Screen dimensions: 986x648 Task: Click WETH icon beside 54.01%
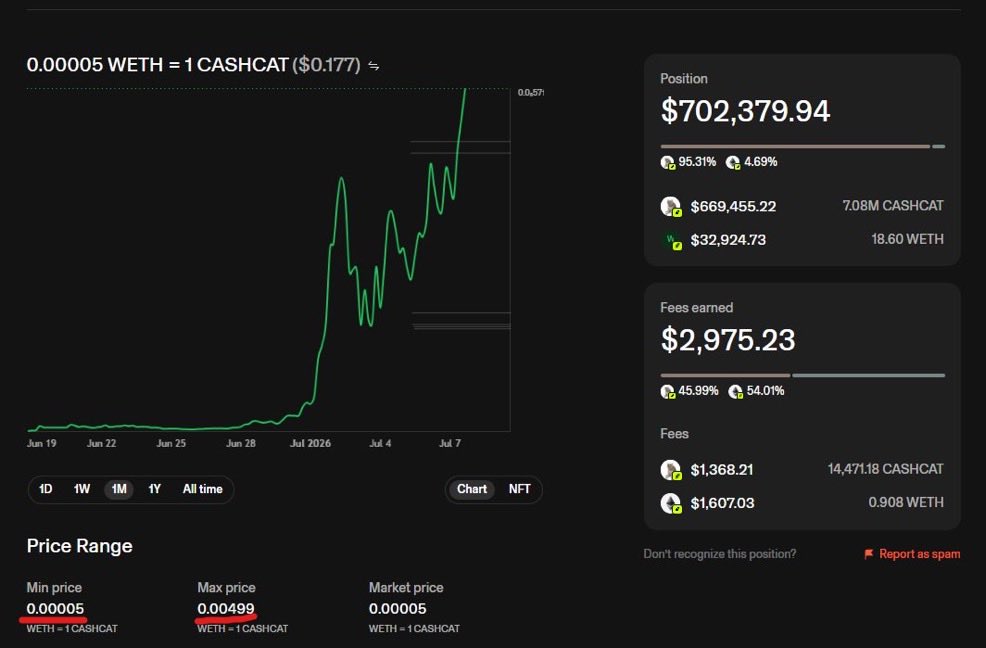coord(736,391)
